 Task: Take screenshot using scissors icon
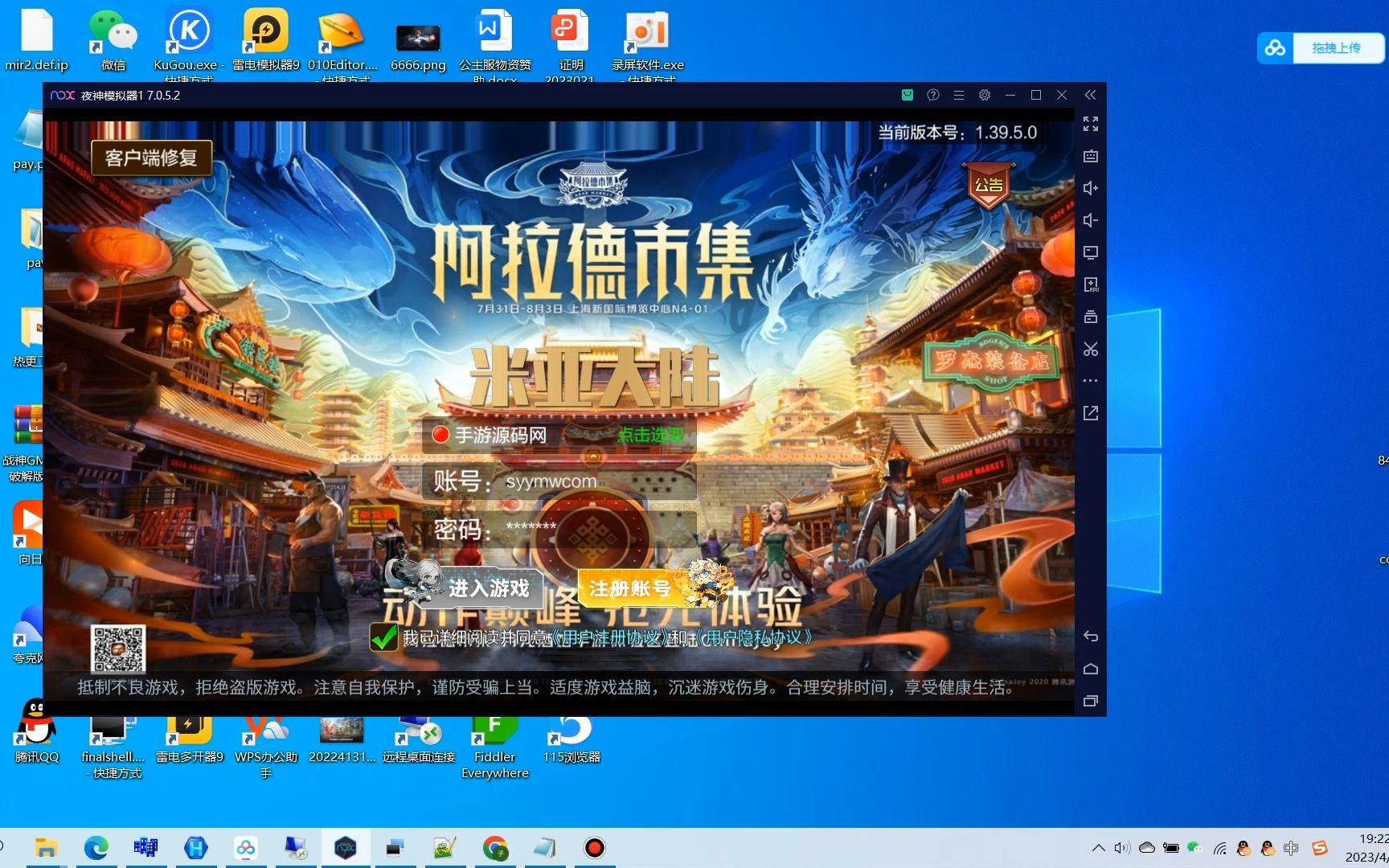pyautogui.click(x=1090, y=349)
